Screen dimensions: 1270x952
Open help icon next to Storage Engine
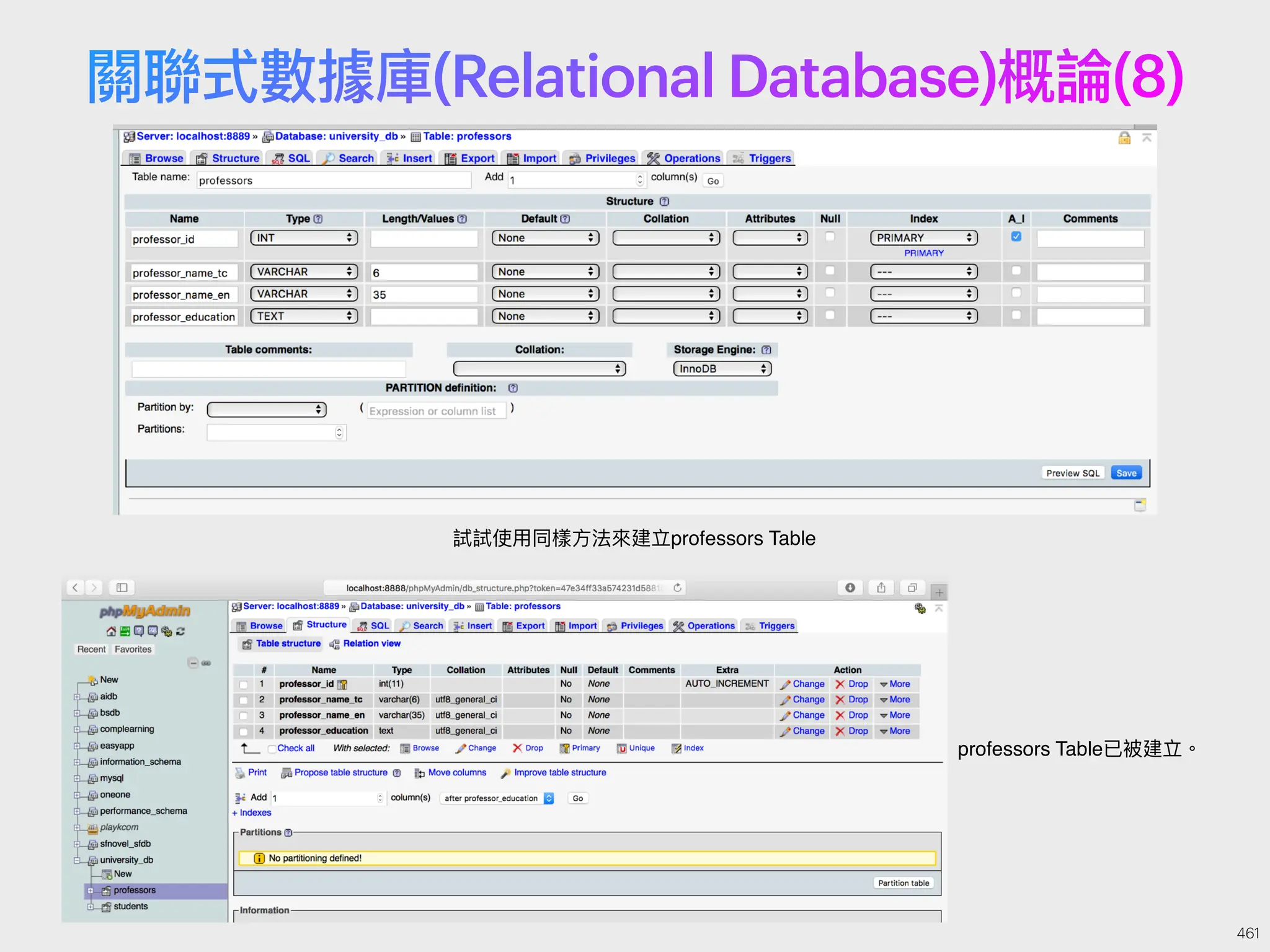766,350
